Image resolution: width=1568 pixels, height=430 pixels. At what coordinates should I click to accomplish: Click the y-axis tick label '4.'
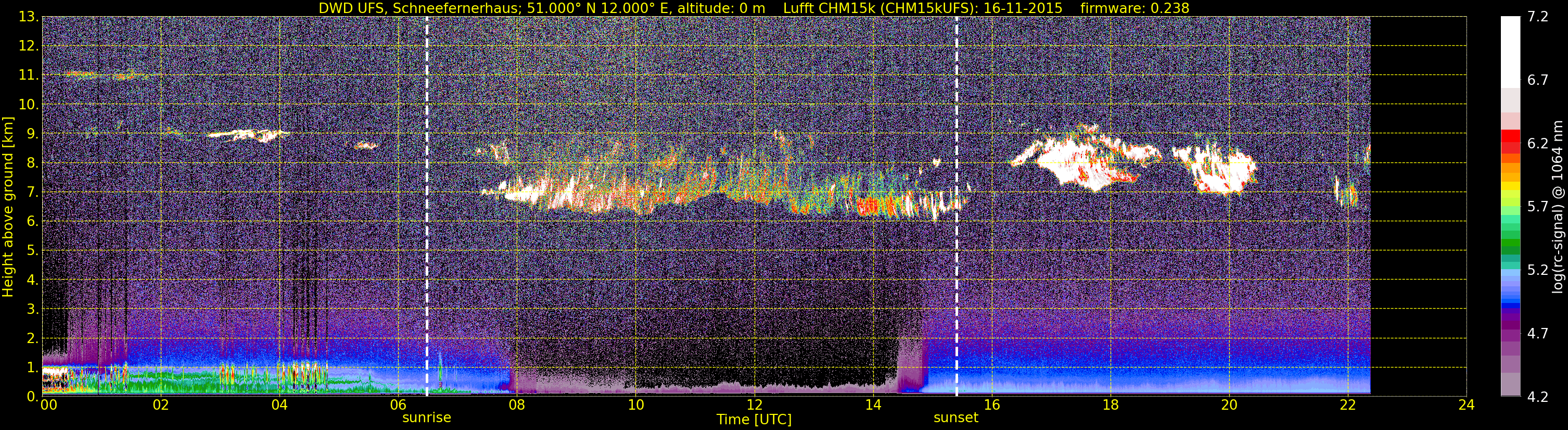(x=33, y=280)
